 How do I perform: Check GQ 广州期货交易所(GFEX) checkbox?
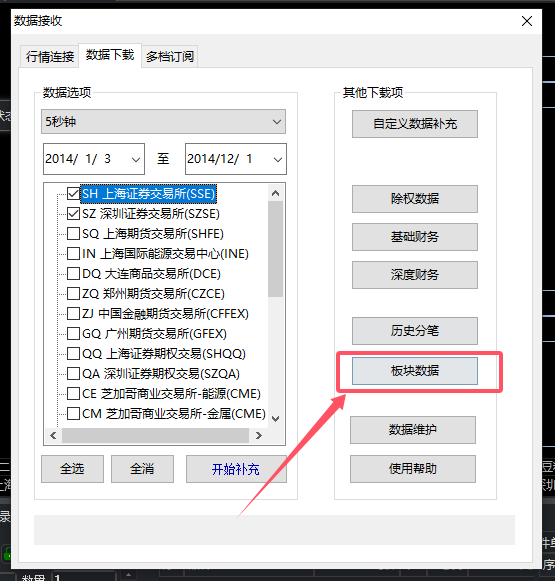tap(73, 333)
